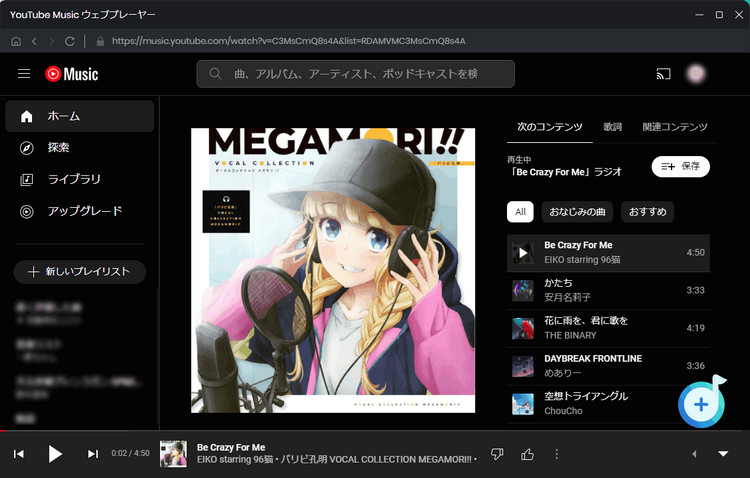Open the account avatar menu
The image size is (750, 478).
pyautogui.click(x=696, y=74)
